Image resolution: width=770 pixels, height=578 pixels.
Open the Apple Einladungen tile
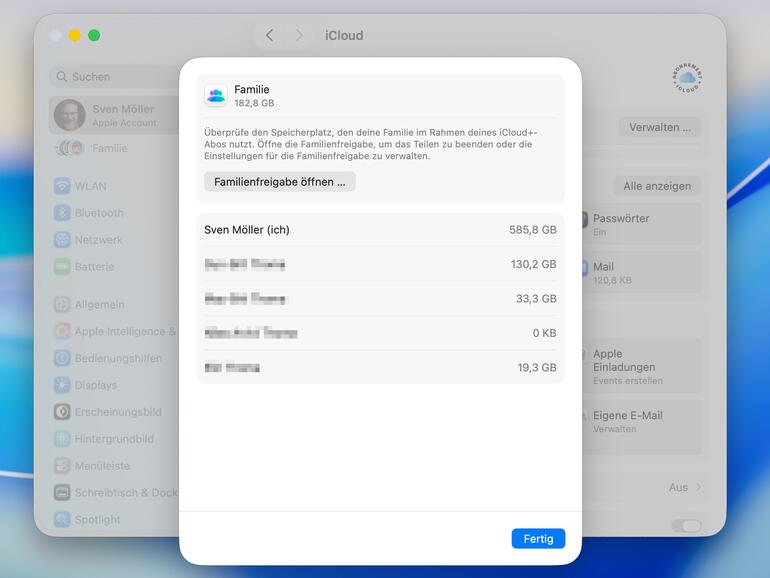coord(641,366)
